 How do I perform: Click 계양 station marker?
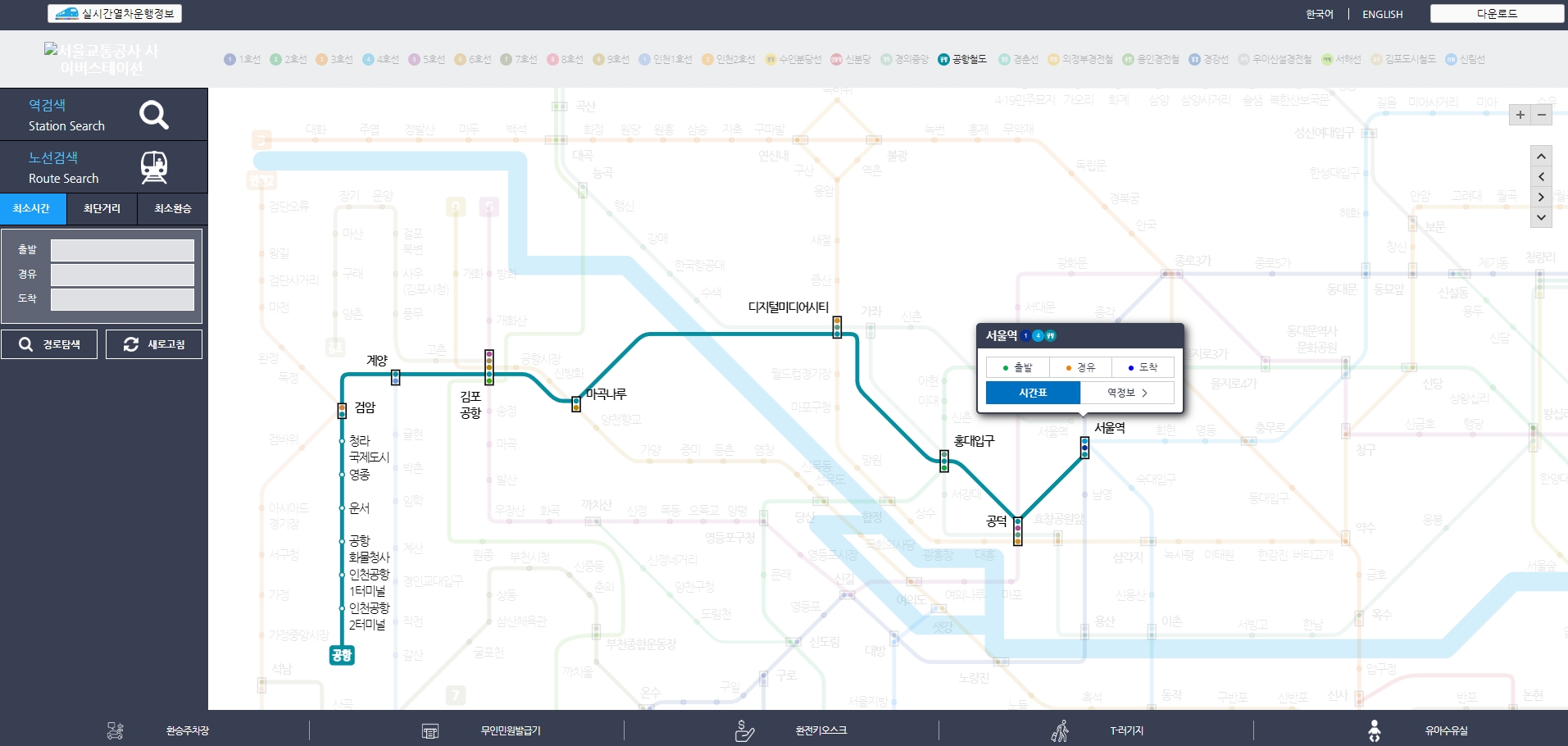pos(396,377)
